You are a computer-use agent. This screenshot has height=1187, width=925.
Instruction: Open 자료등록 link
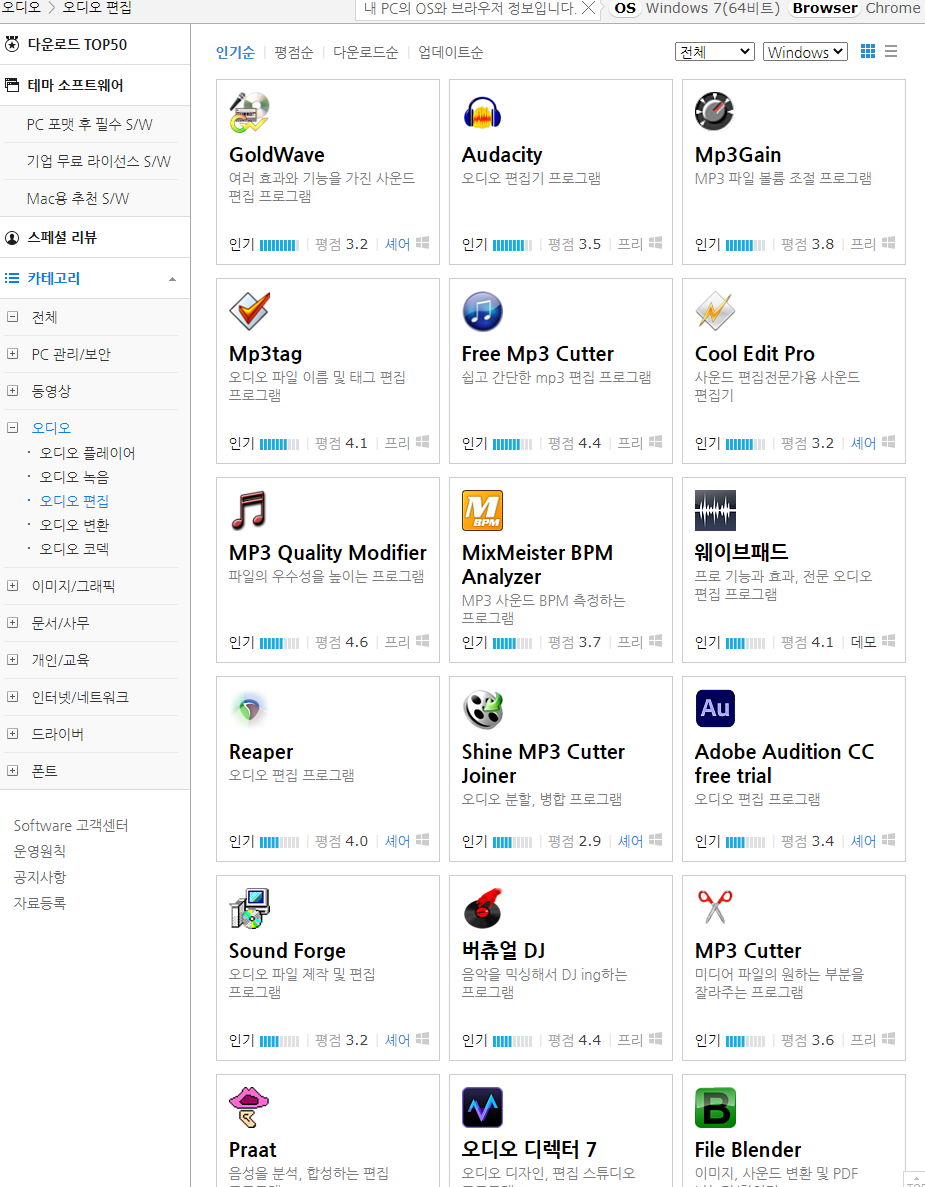click(x=39, y=902)
